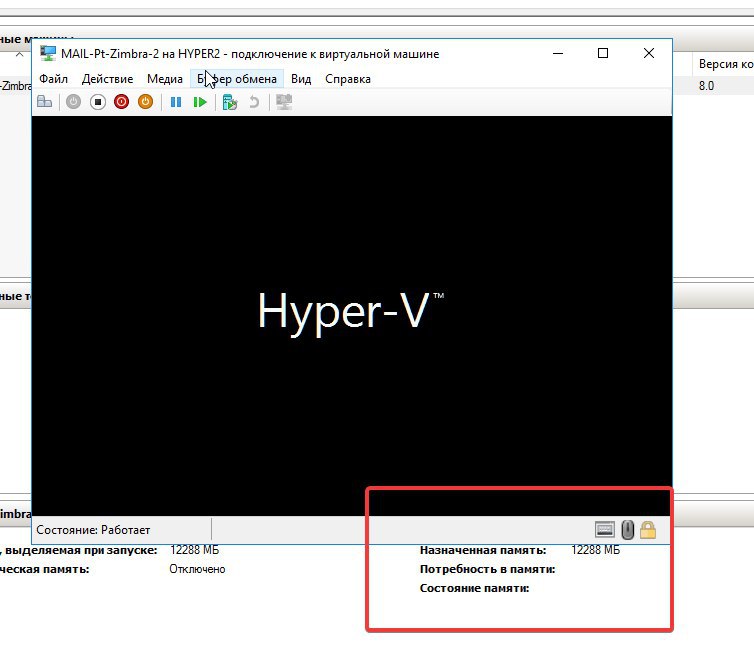The width and height of the screenshot is (754, 646).
Task: Click the 'Состояние: Работает' status text
Action: pos(93,530)
